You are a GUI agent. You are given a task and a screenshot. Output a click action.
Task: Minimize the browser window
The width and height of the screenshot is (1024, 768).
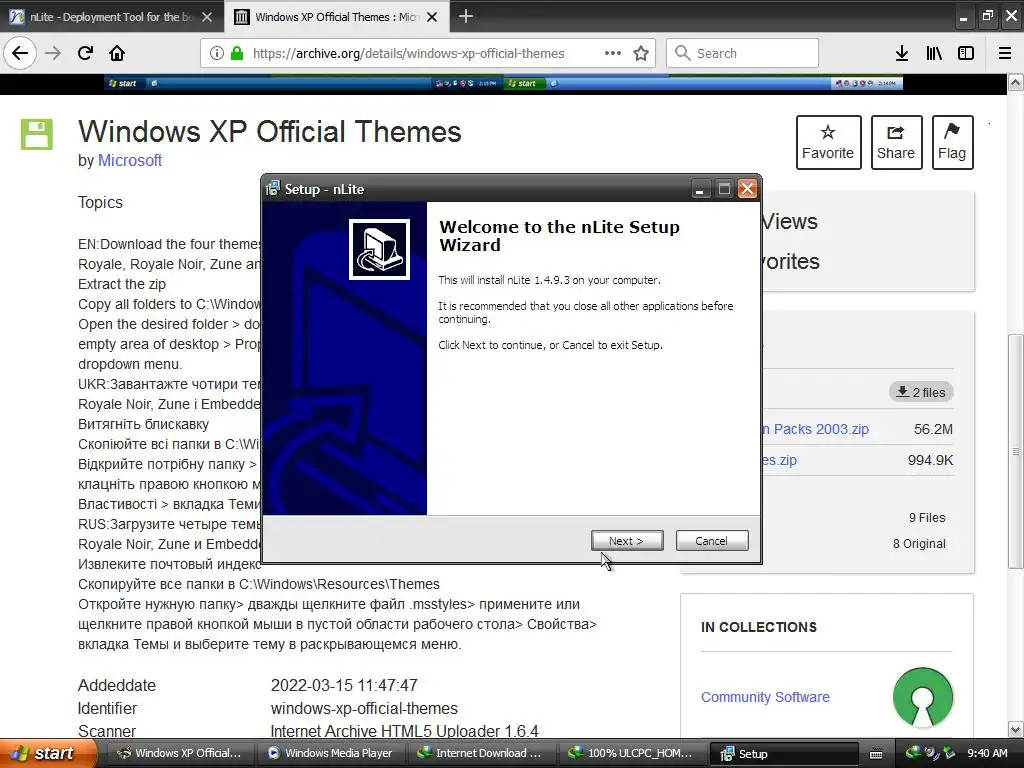[963, 16]
